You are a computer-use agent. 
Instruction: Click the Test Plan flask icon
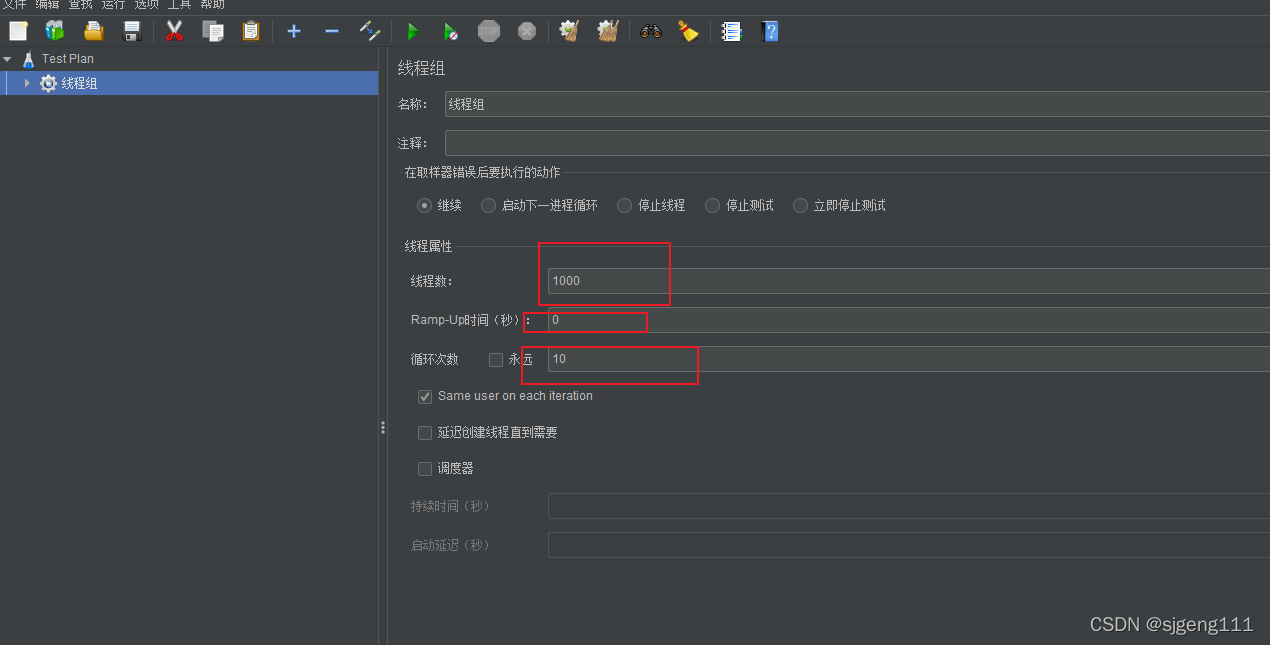click(28, 59)
